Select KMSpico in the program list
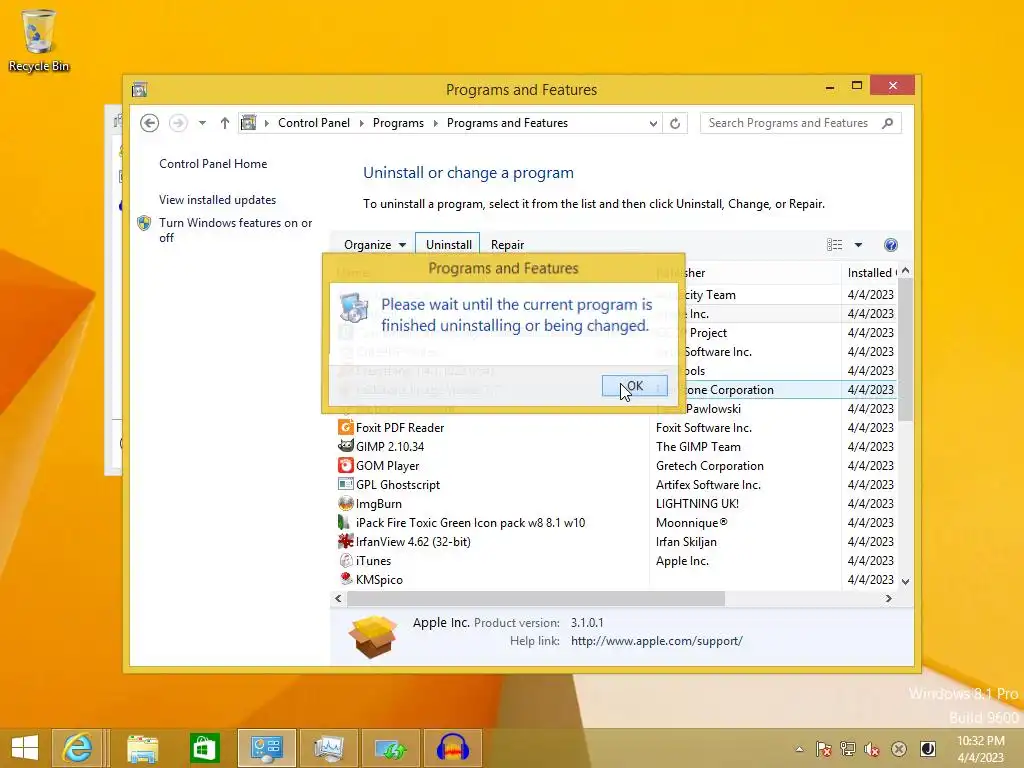 point(615,579)
